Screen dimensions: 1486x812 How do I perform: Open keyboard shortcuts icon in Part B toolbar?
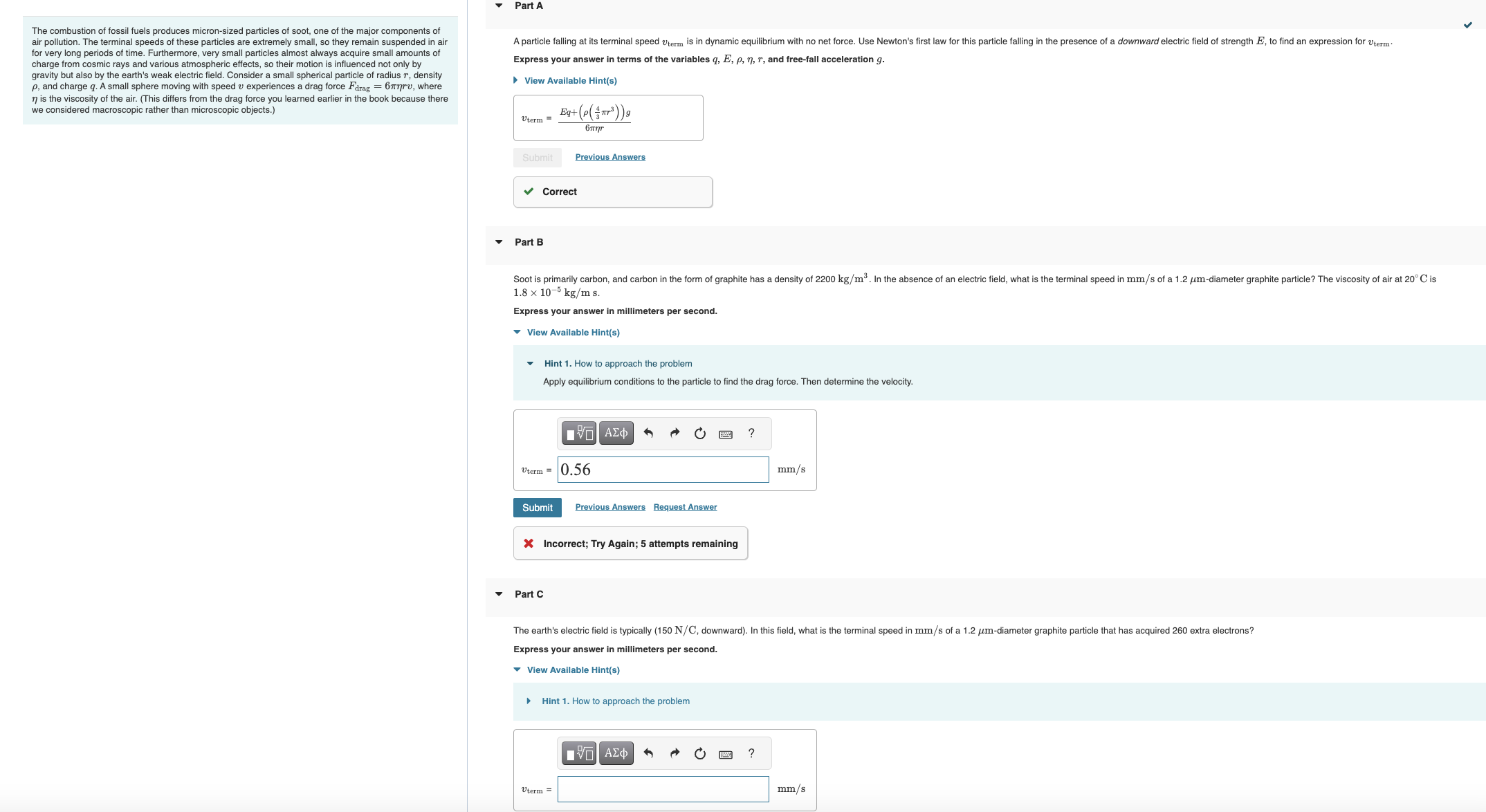pos(726,434)
